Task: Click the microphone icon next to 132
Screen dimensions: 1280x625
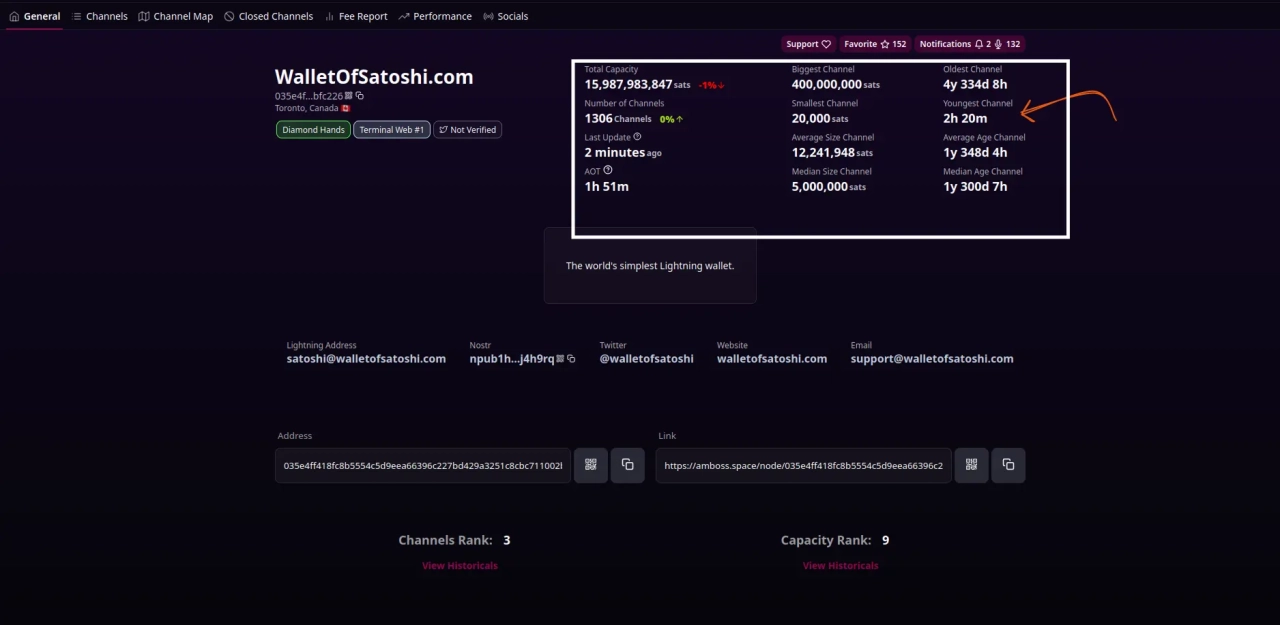Action: pyautogui.click(x=999, y=43)
